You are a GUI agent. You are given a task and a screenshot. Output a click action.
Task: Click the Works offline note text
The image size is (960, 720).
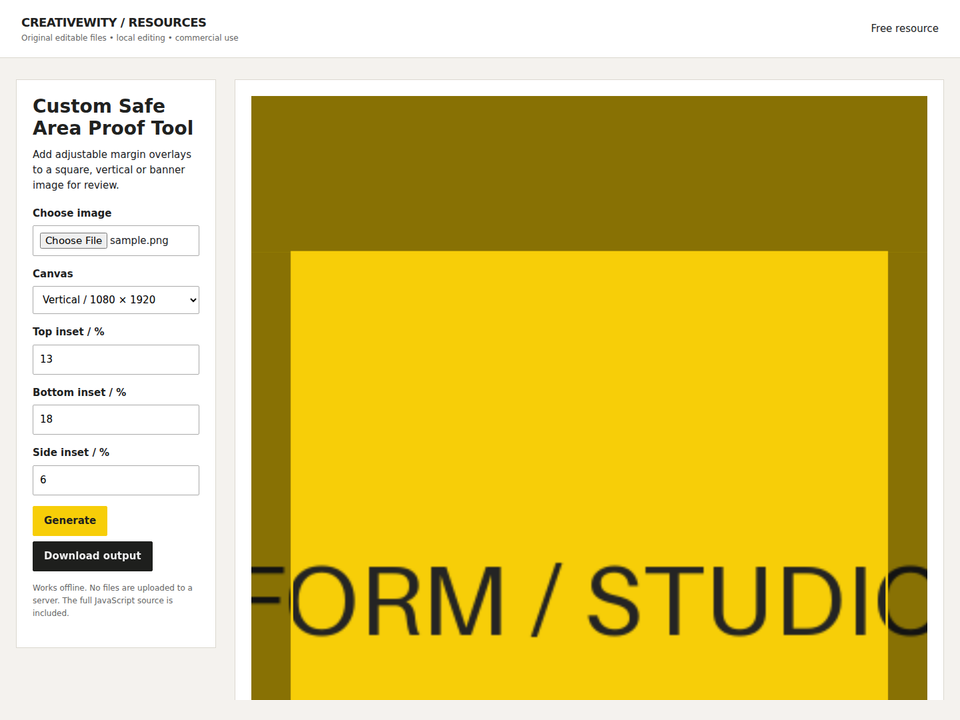113,600
